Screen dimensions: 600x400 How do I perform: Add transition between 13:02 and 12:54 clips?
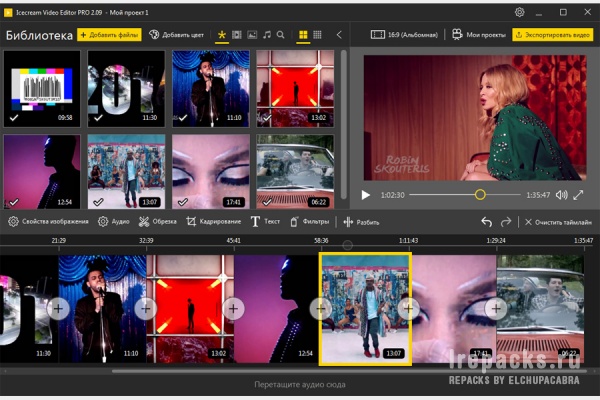coord(233,309)
